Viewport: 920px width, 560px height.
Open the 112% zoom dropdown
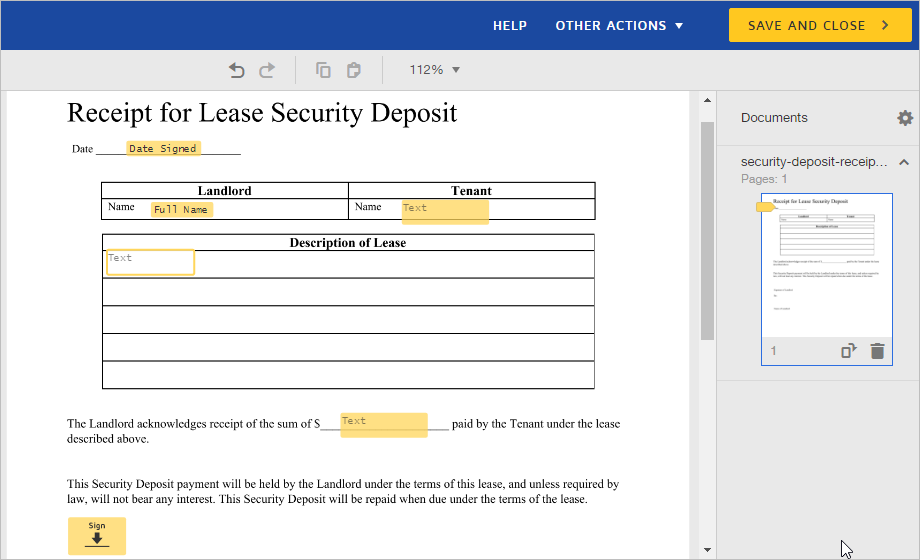pos(434,70)
